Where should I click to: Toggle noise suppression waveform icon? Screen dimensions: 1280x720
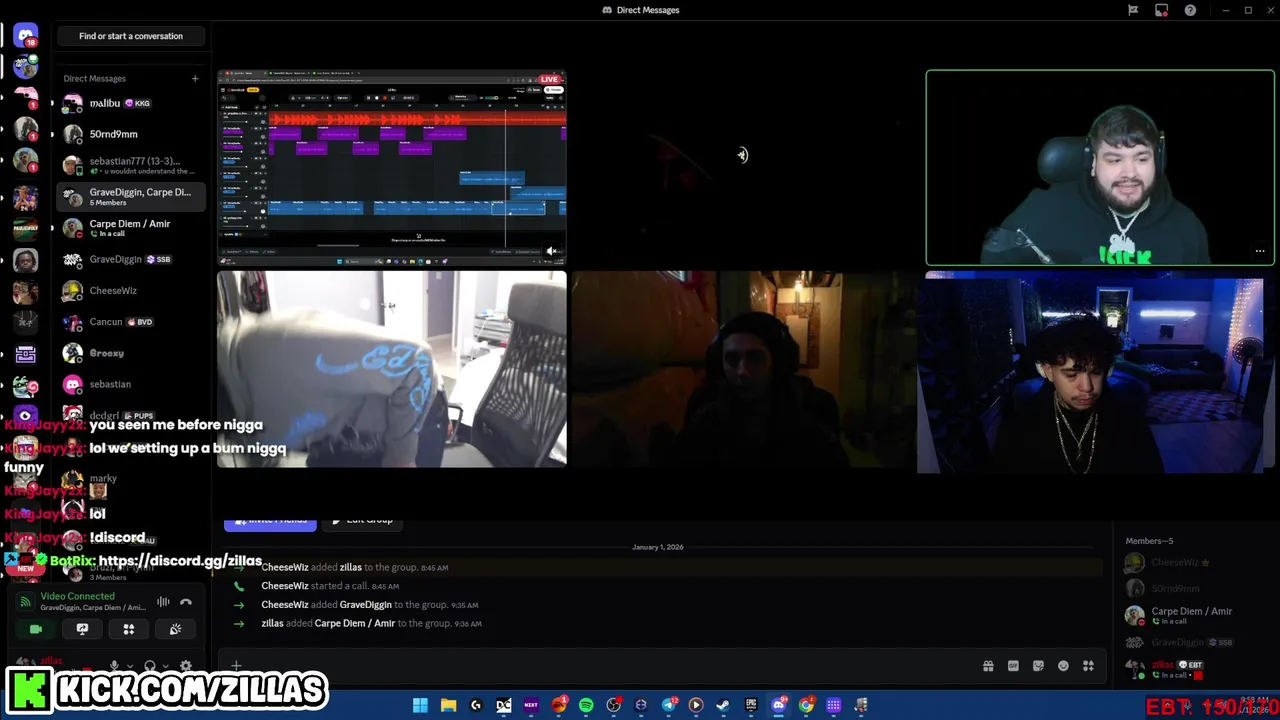point(163,602)
